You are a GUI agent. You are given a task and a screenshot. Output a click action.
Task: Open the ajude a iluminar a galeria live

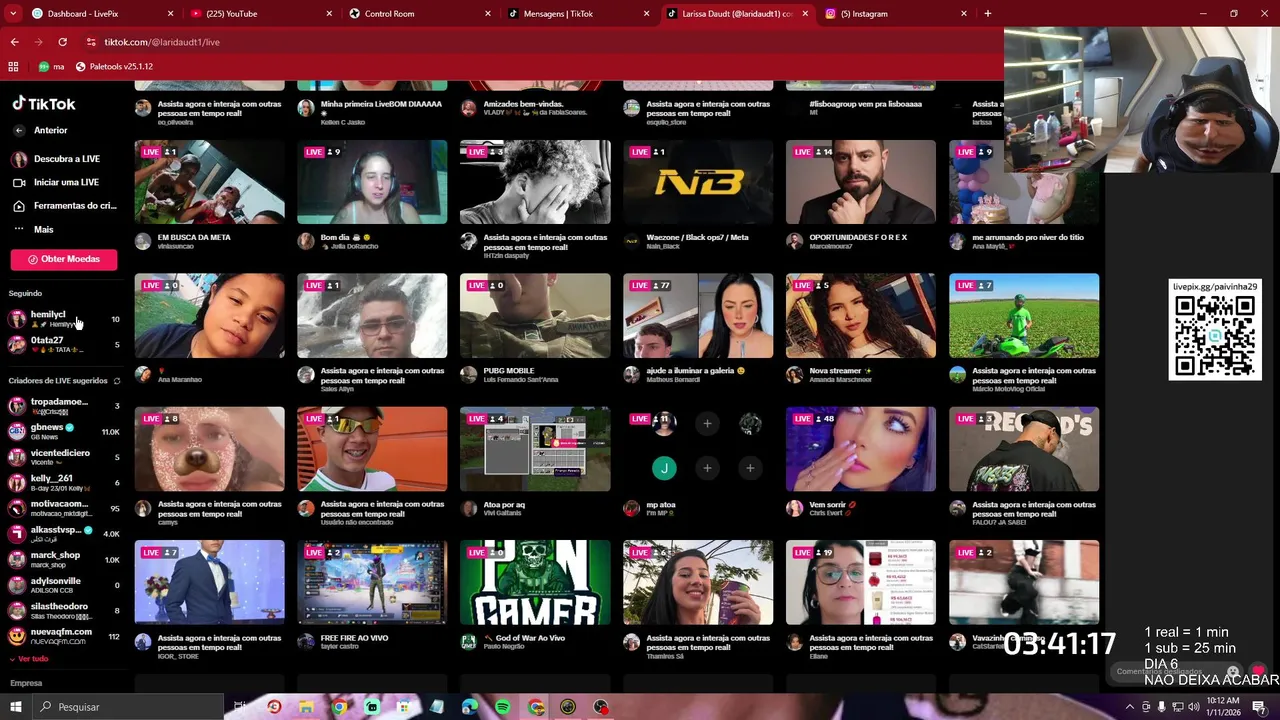[x=698, y=315]
